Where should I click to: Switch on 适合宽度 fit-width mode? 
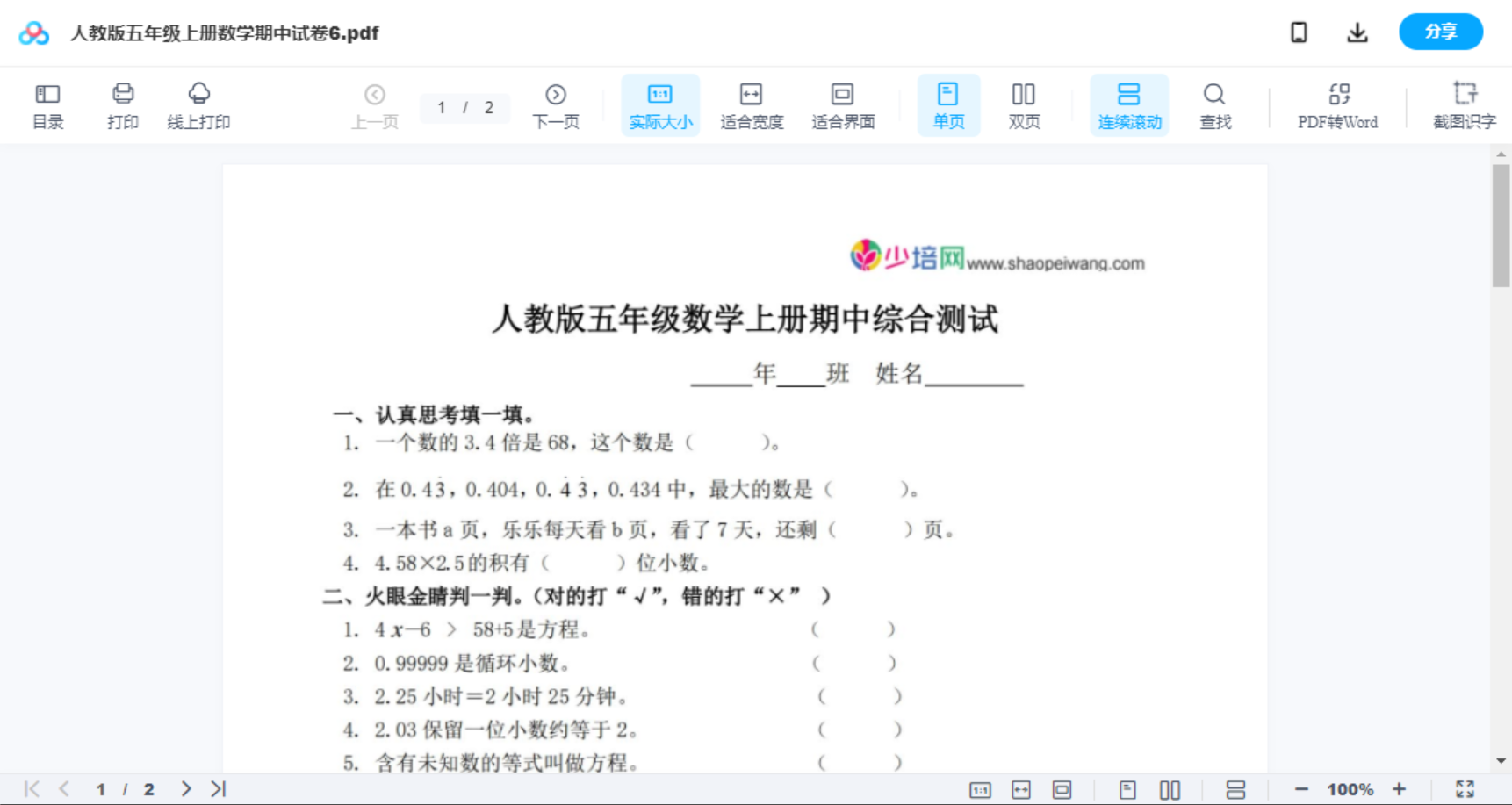pos(752,104)
